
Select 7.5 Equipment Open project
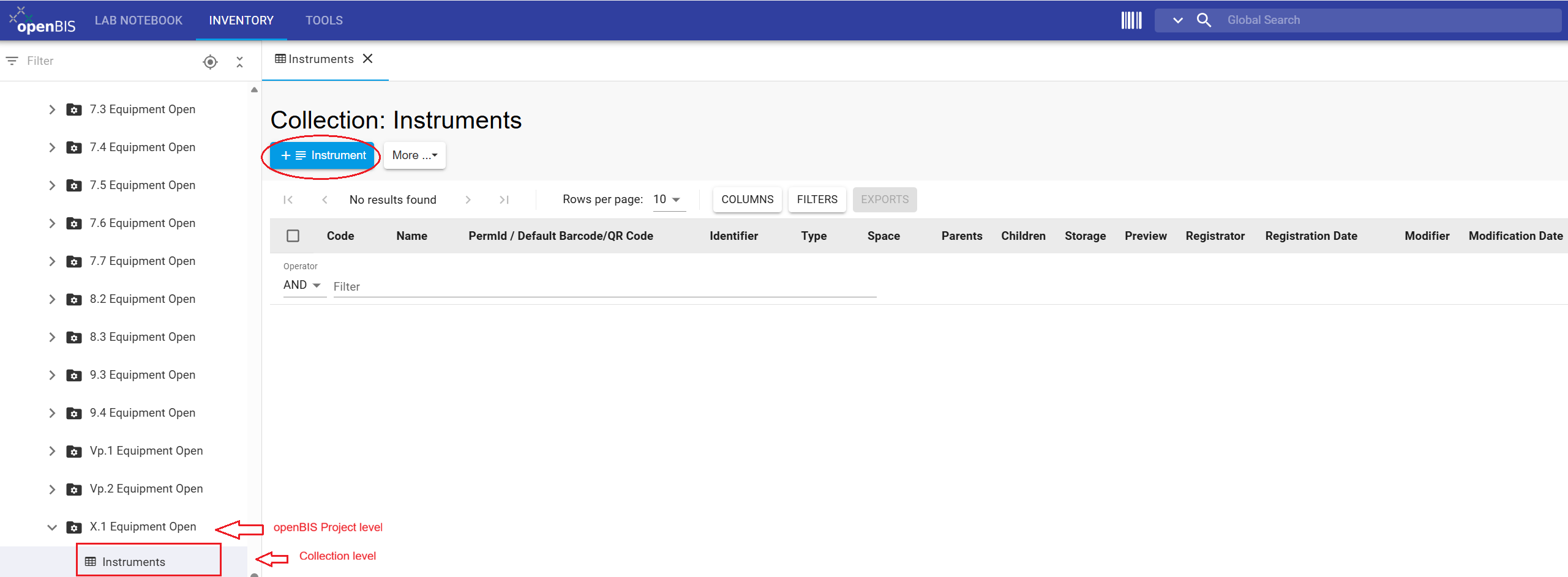142,185
